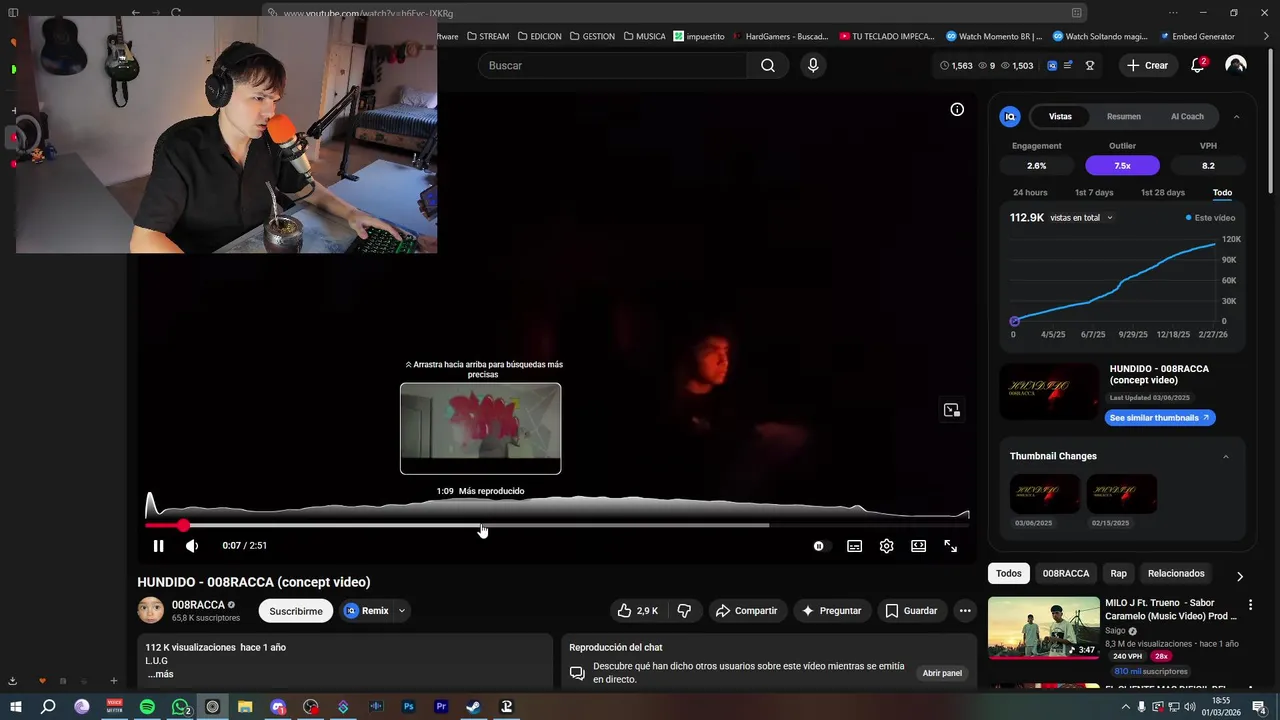Screen dimensions: 1280x720
Task: Switch to theater mode
Action: coord(918,546)
